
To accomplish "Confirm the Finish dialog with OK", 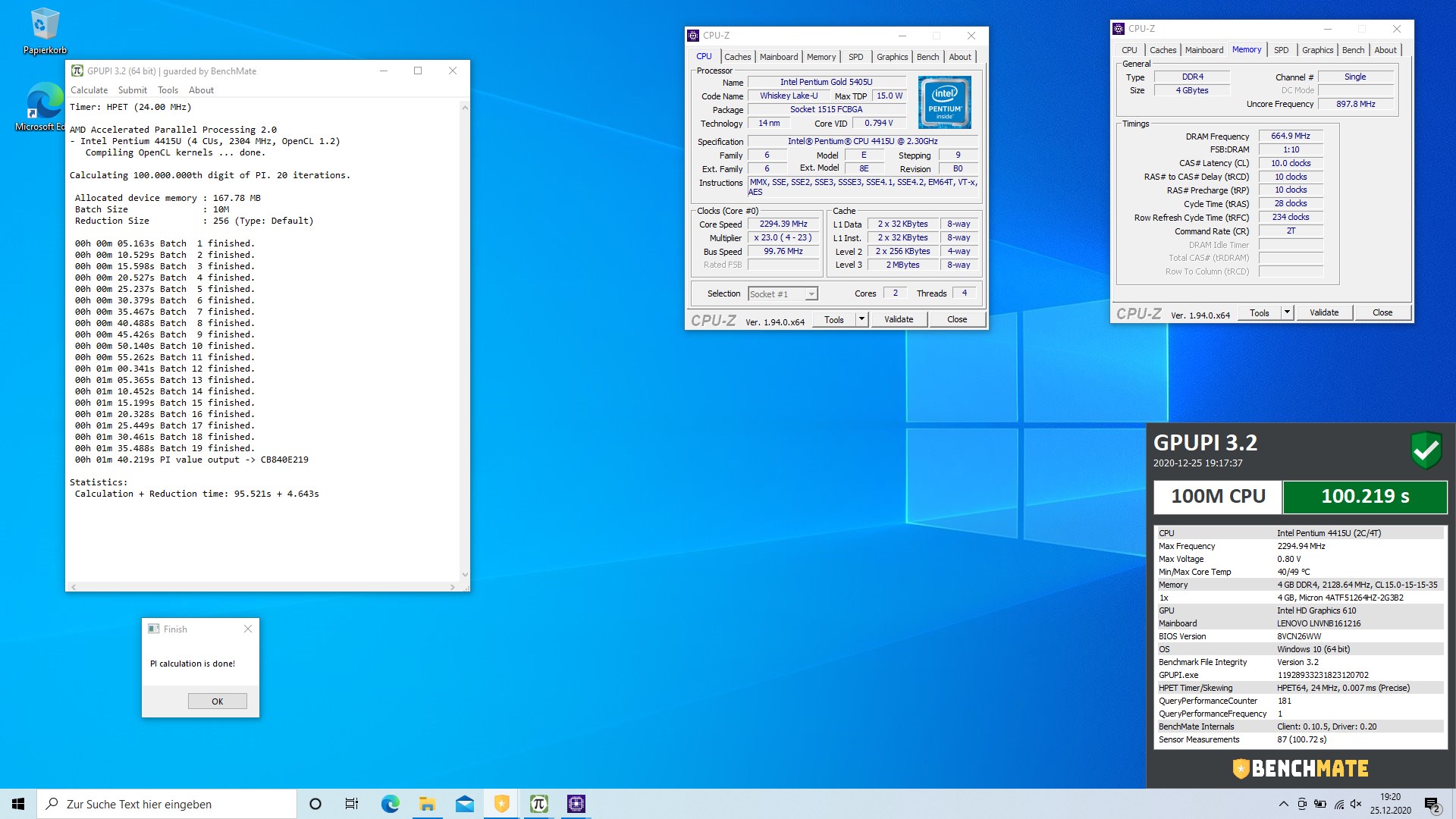I will (x=218, y=701).
